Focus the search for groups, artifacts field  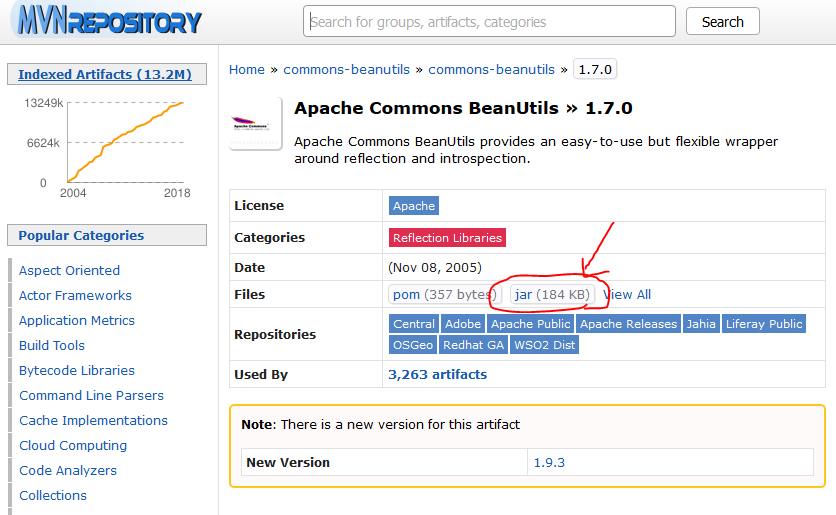[x=489, y=21]
